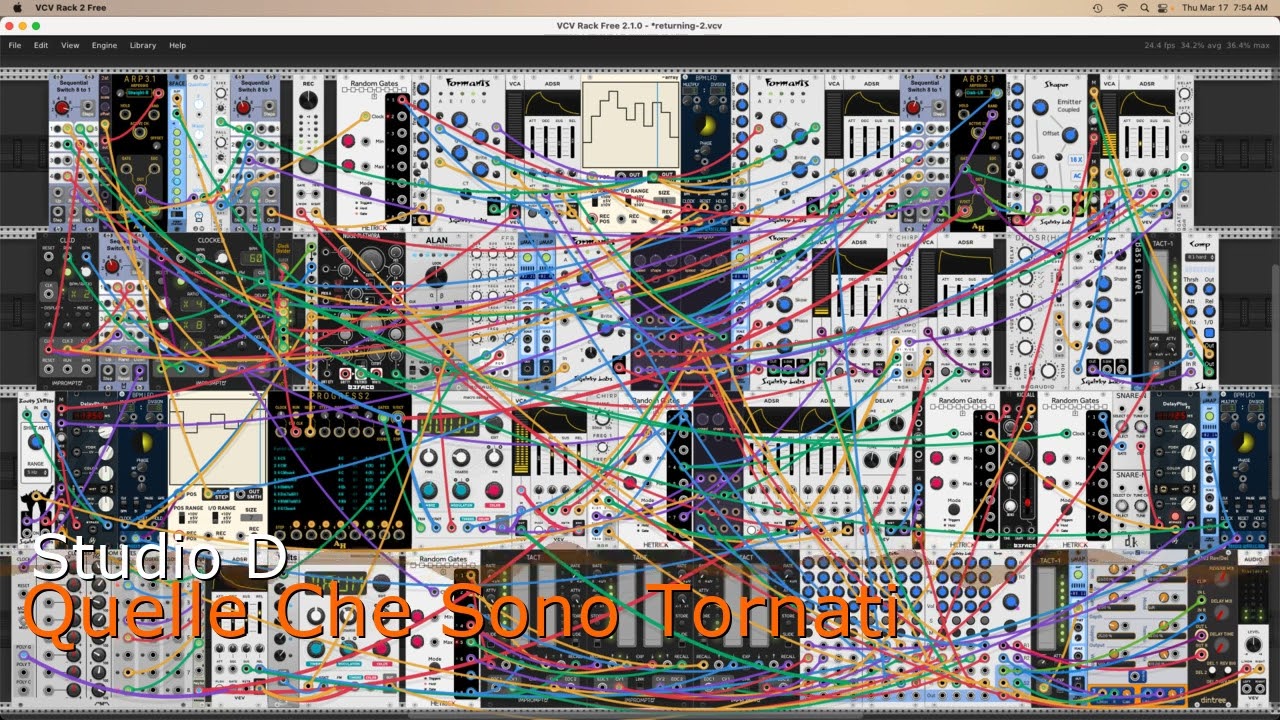Open the Comp ratio dropdown
The image size is (1280, 720).
[x=1200, y=257]
